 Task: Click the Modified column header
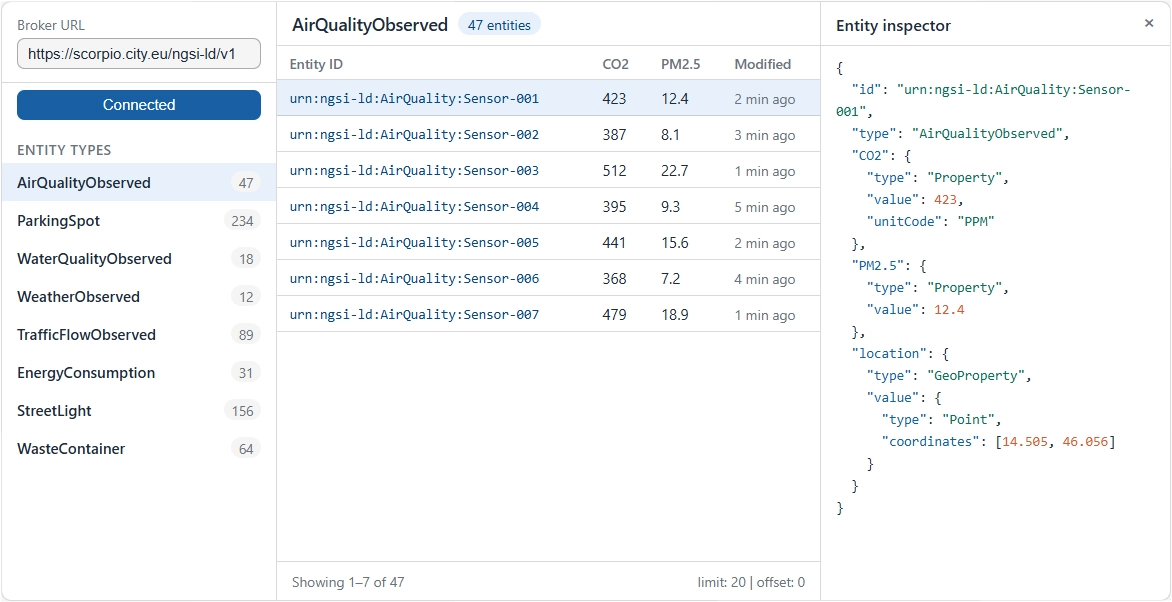762,64
